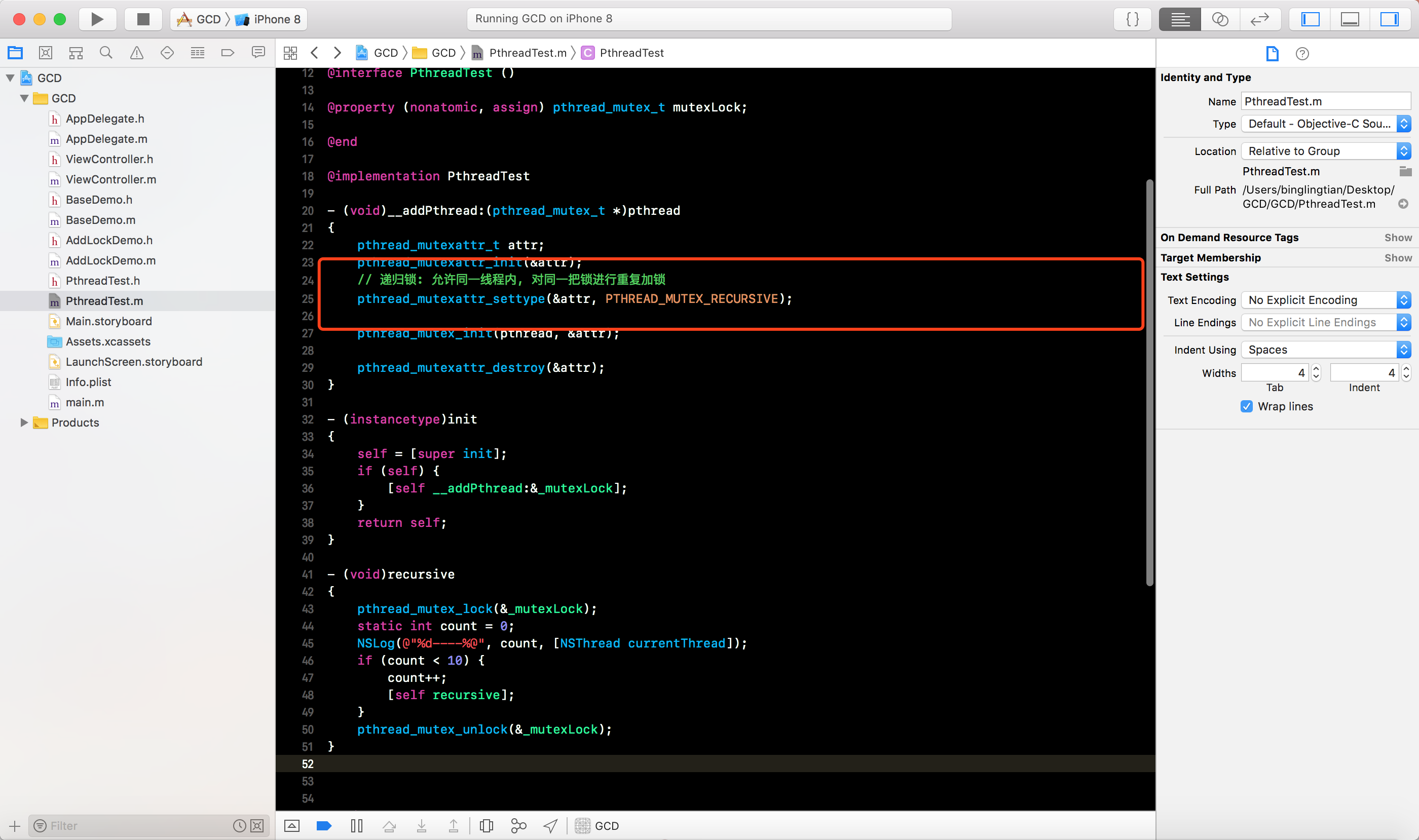
Task: Step into in debugger
Action: (x=422, y=826)
